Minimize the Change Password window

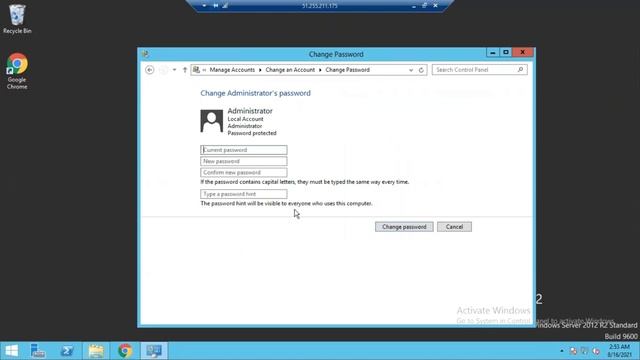(493, 52)
